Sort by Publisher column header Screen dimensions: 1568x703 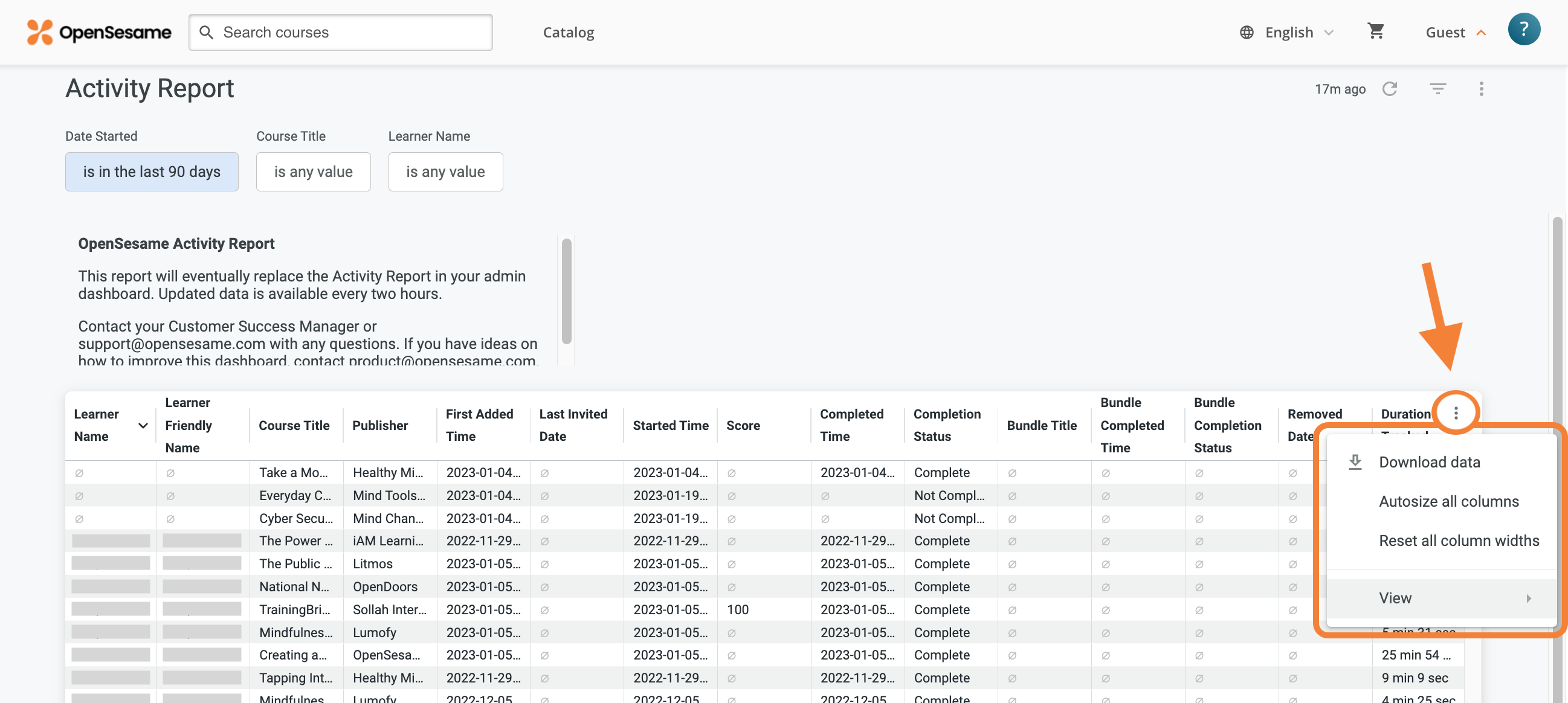tap(380, 425)
